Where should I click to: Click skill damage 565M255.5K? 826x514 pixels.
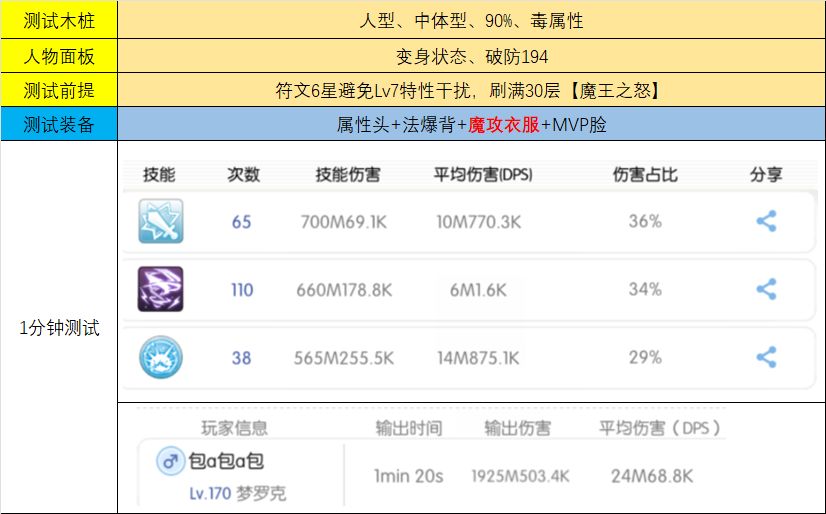pyautogui.click(x=343, y=358)
